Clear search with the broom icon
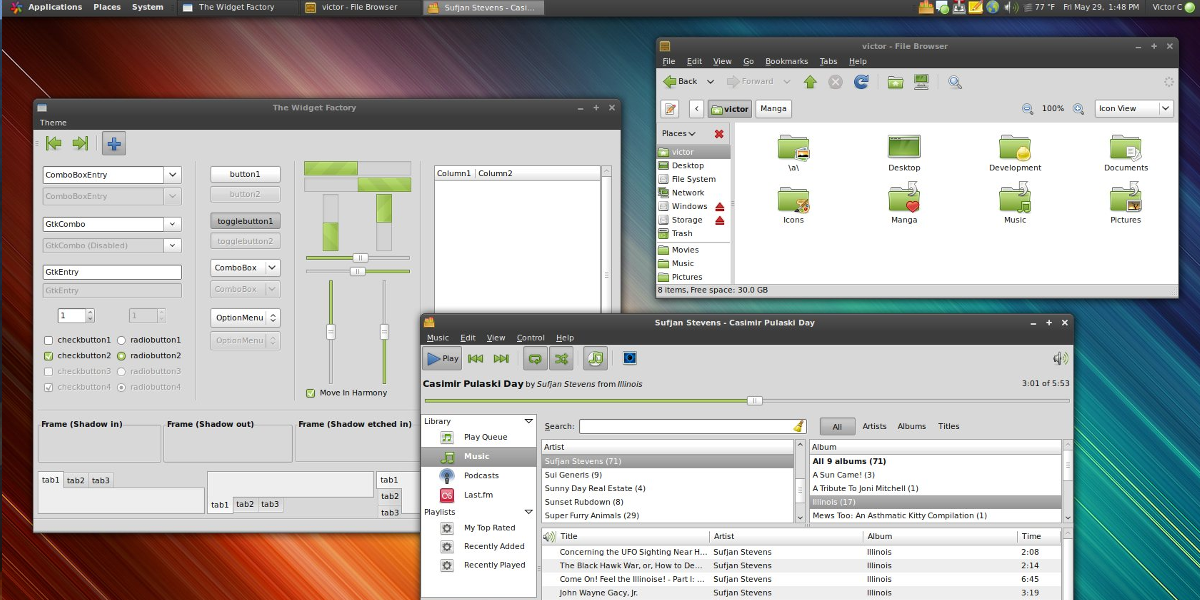This screenshot has height=600, width=1200. click(798, 426)
